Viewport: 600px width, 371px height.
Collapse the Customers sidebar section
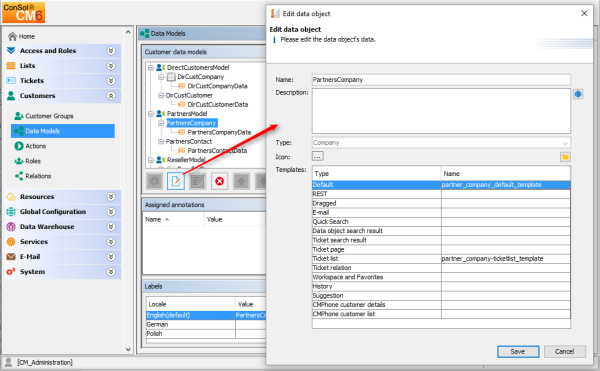coord(111,96)
